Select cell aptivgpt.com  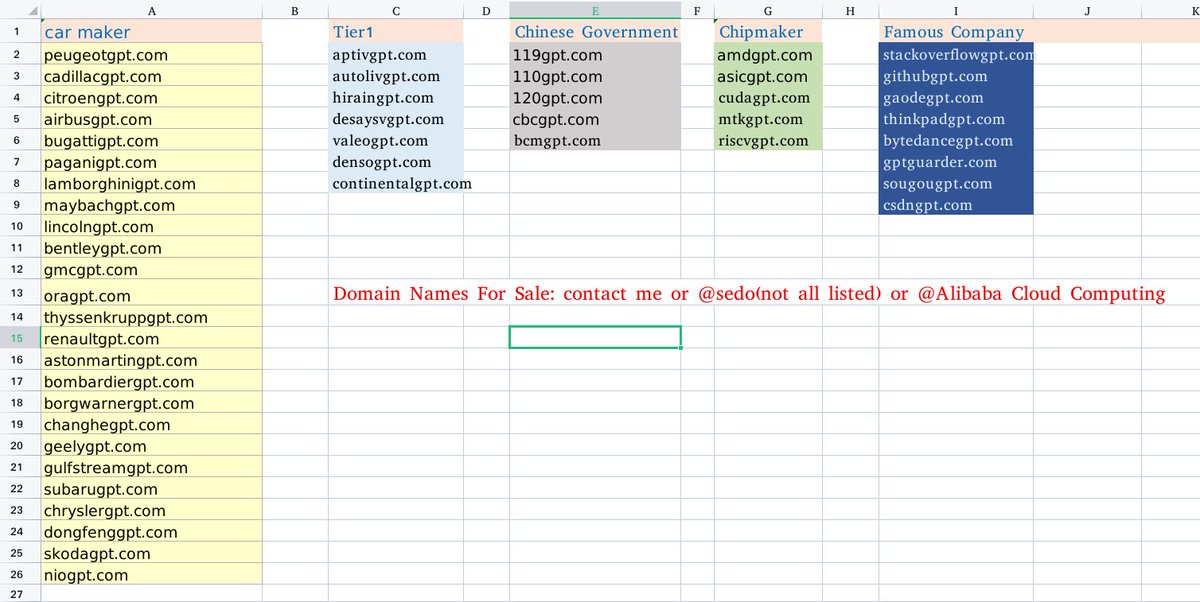396,55
